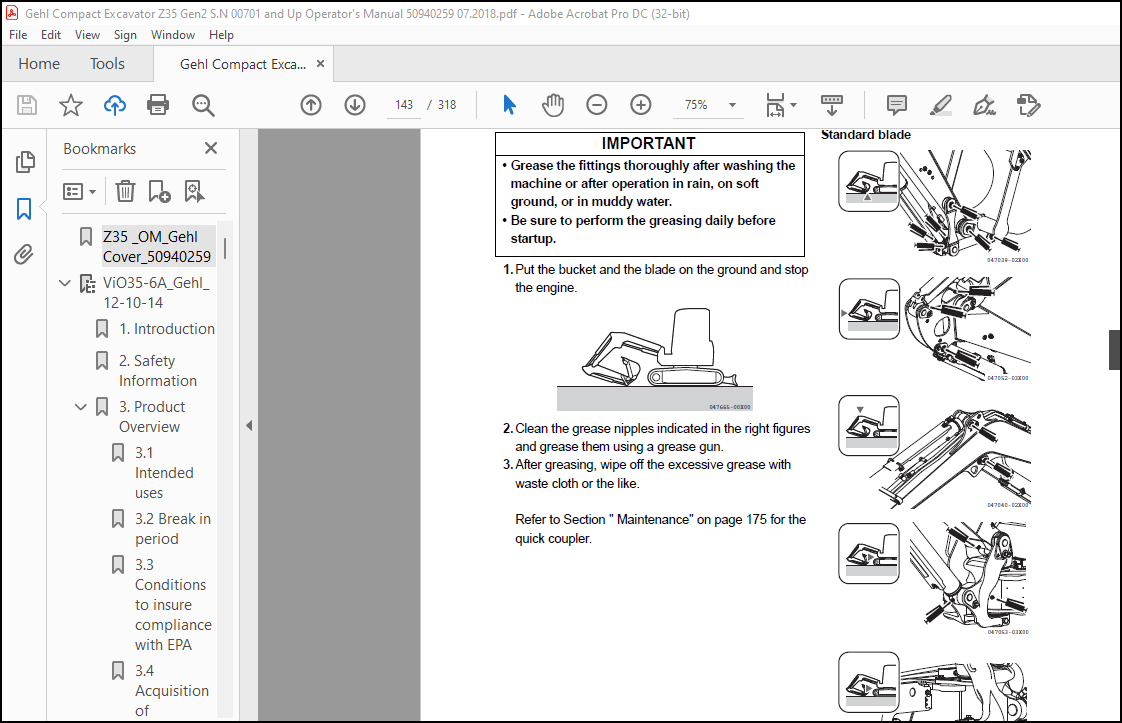
Task: Open the Help menu
Action: [221, 34]
